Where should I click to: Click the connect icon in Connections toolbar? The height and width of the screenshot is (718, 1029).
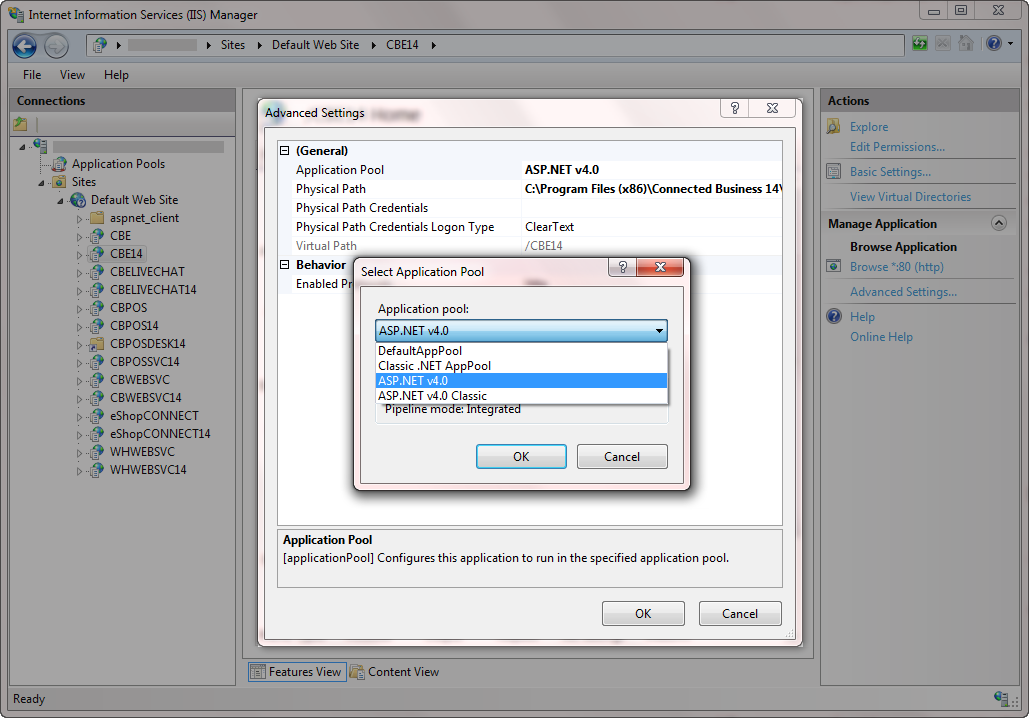(20, 124)
